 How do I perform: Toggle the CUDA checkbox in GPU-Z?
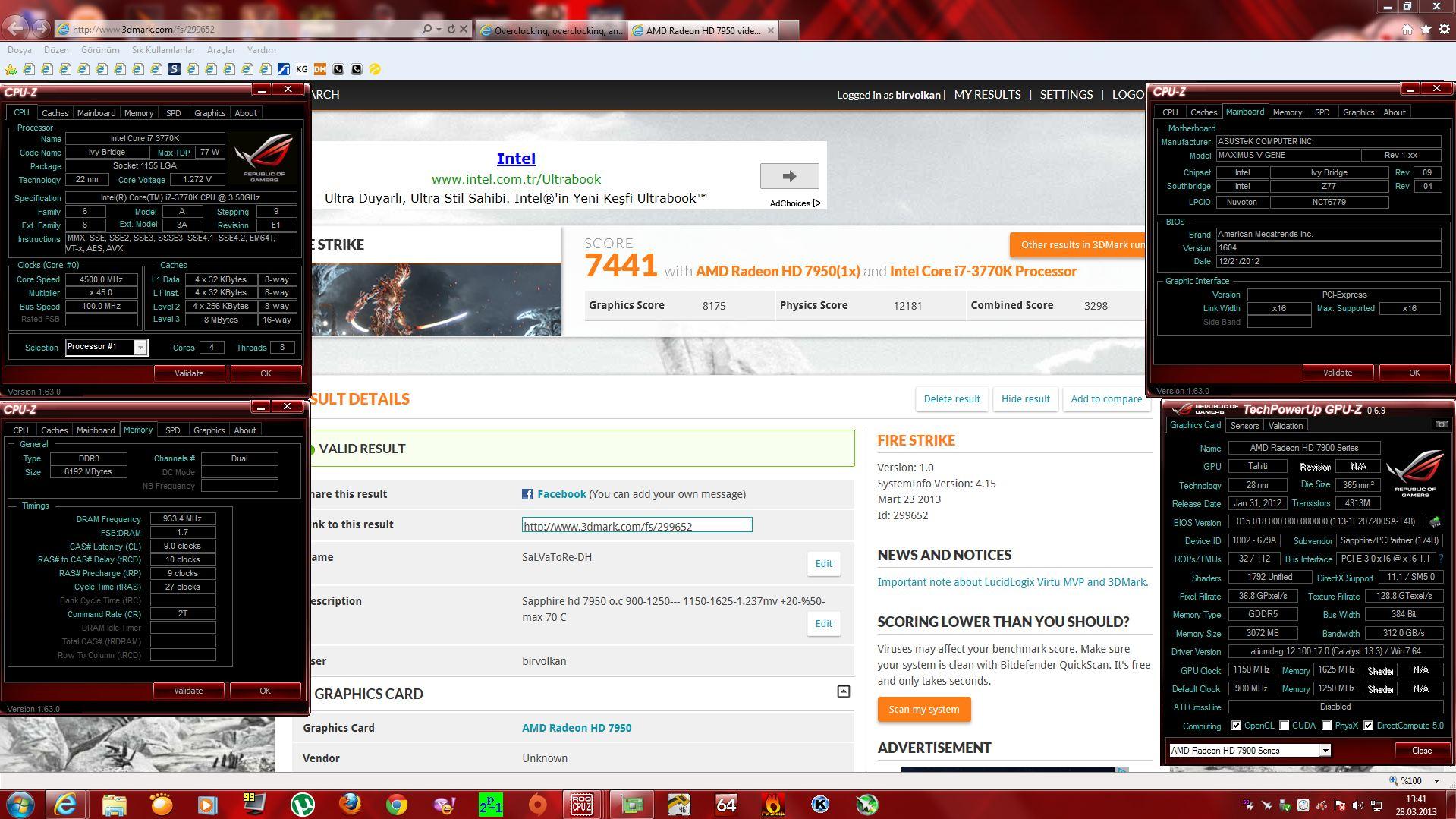point(1284,726)
